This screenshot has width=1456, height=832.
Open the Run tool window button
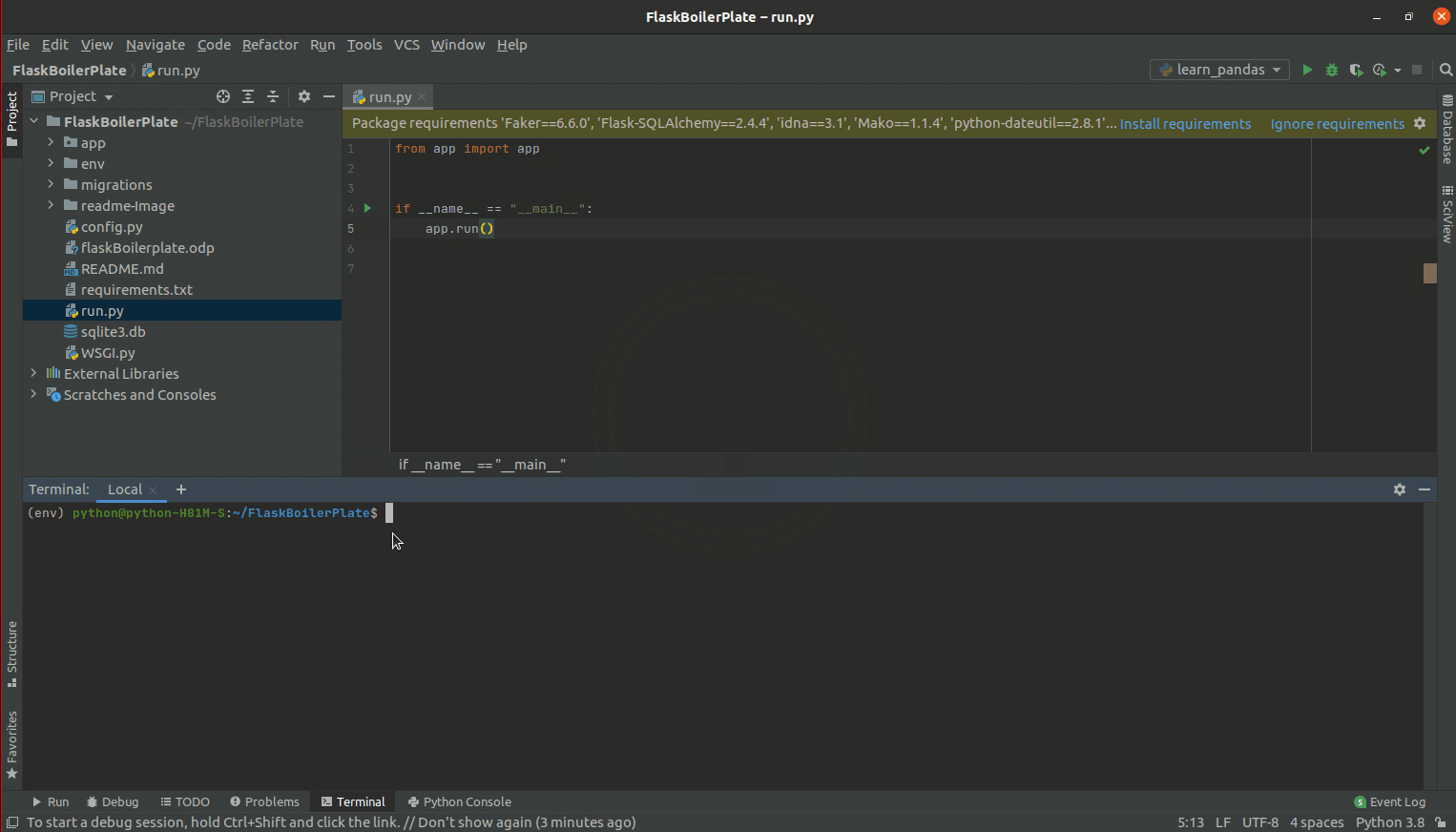point(51,801)
